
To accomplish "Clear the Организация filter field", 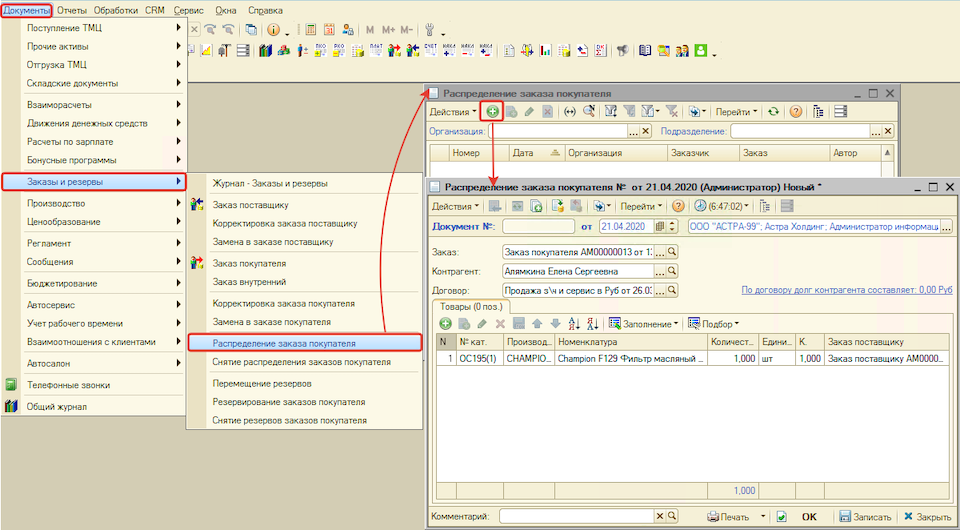I will point(645,131).
